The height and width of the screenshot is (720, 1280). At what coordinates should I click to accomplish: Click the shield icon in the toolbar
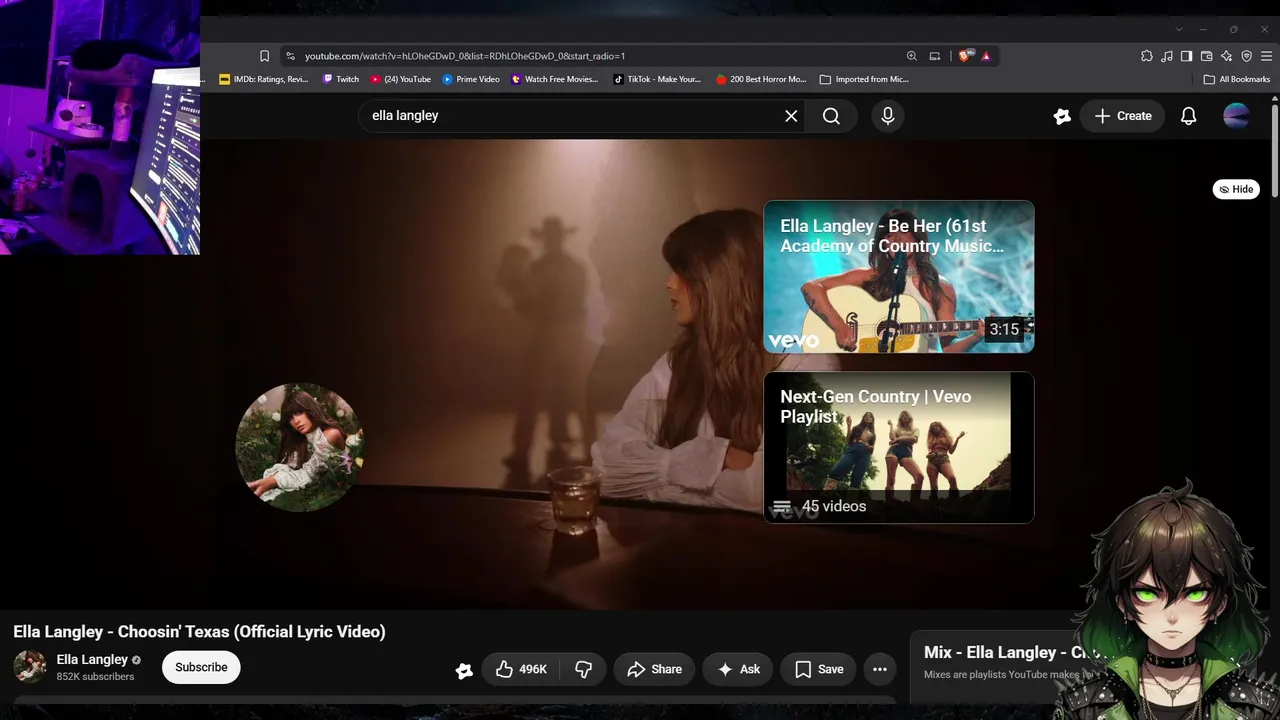[1247, 56]
